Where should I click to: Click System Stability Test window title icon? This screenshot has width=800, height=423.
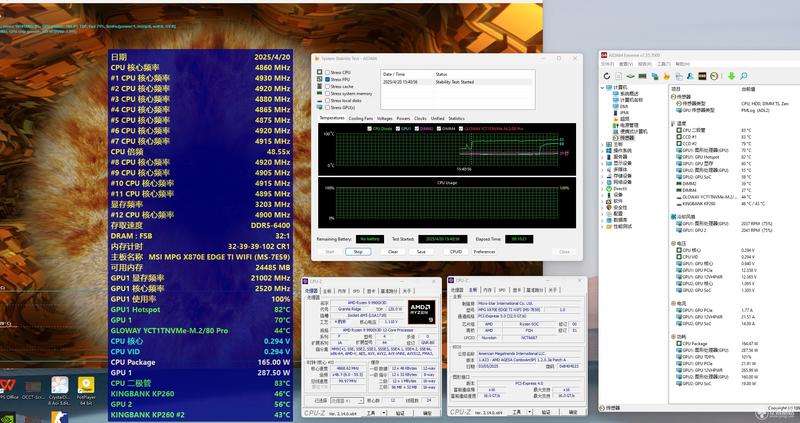click(316, 59)
